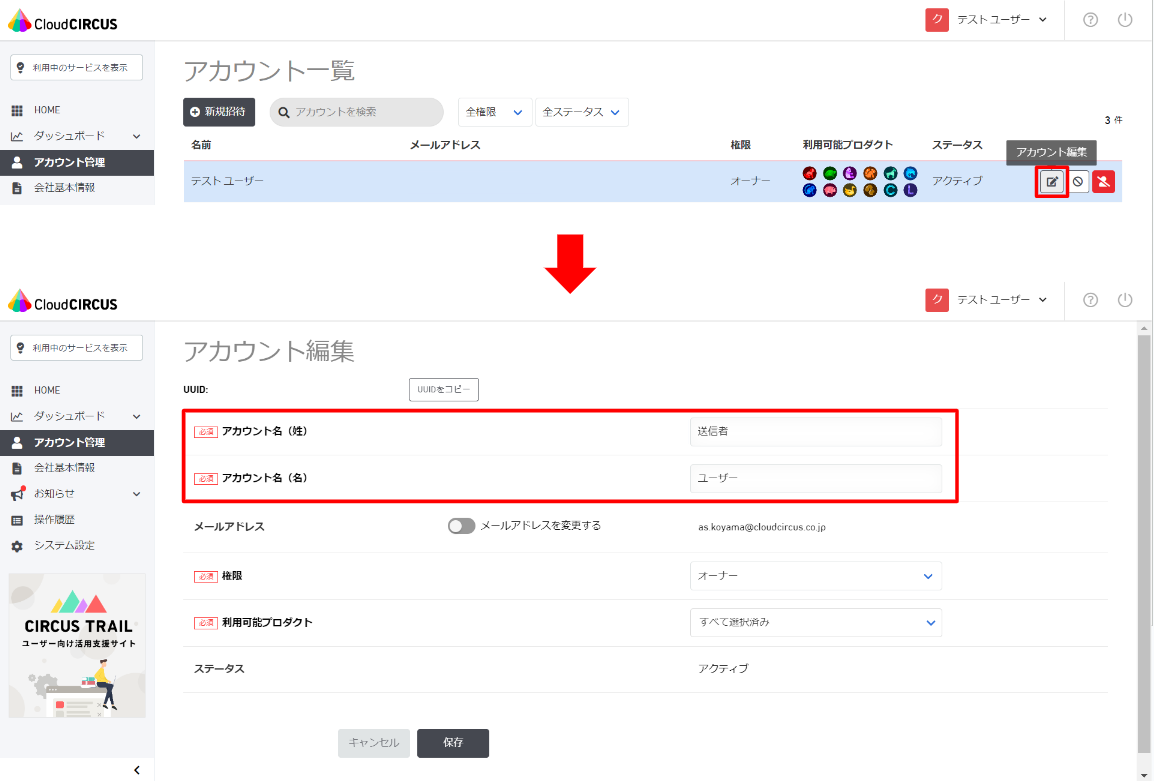1154x781 pixels.
Task: Expand お知らせ sidebar item
Action: 77,494
